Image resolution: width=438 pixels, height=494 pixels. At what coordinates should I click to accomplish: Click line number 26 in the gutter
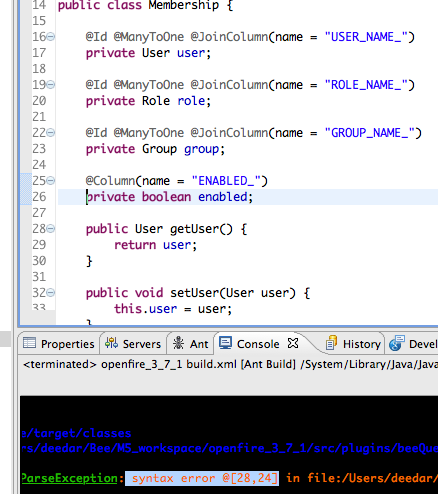click(x=39, y=197)
